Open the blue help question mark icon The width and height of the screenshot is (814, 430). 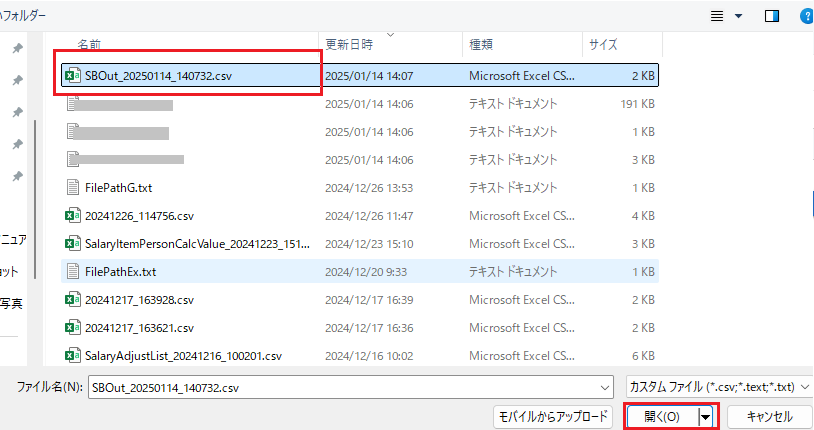pos(806,16)
